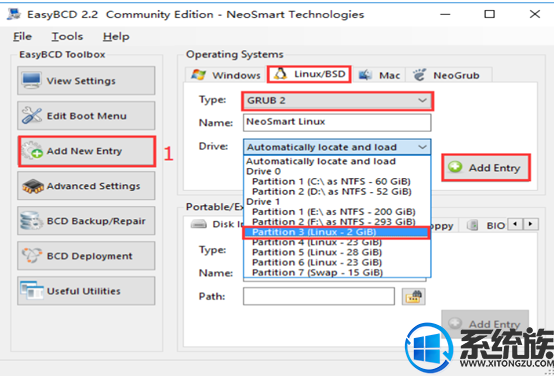The height and width of the screenshot is (376, 554).
Task: Open Edit Boot Menu in the toolbox
Action: coord(86,116)
